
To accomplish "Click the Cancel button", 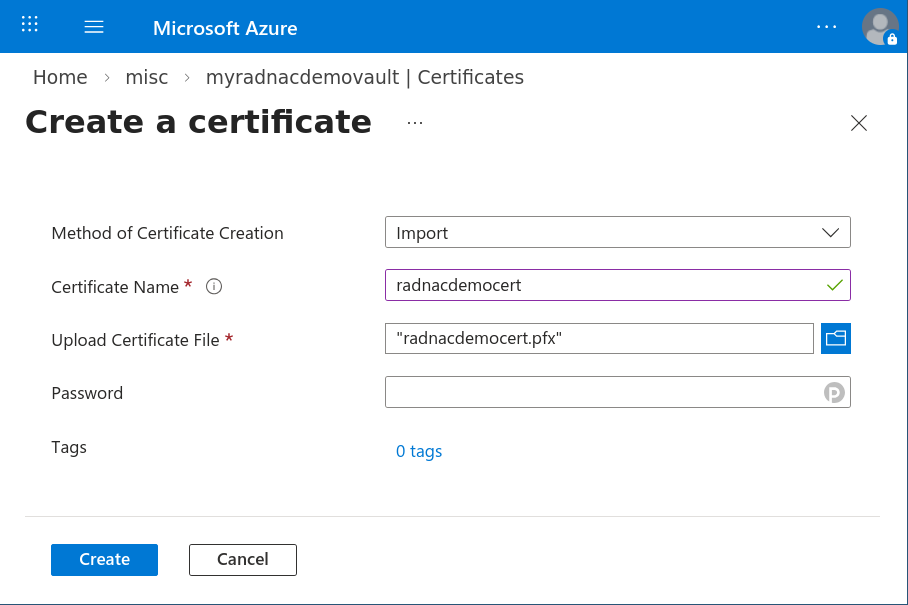I will tap(243, 560).
